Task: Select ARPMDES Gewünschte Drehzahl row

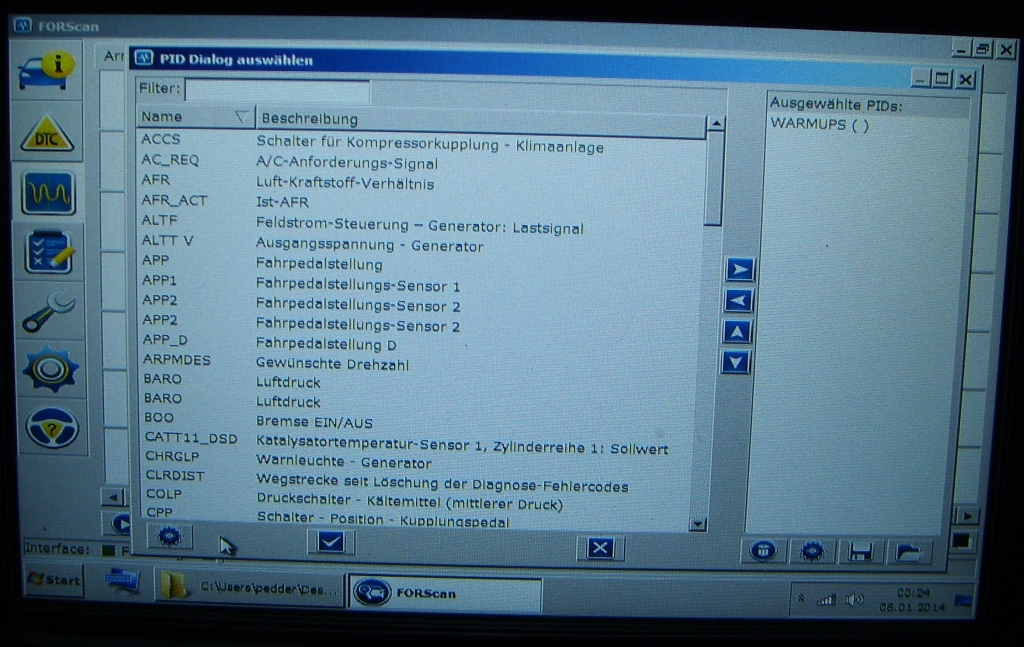Action: pos(421,362)
